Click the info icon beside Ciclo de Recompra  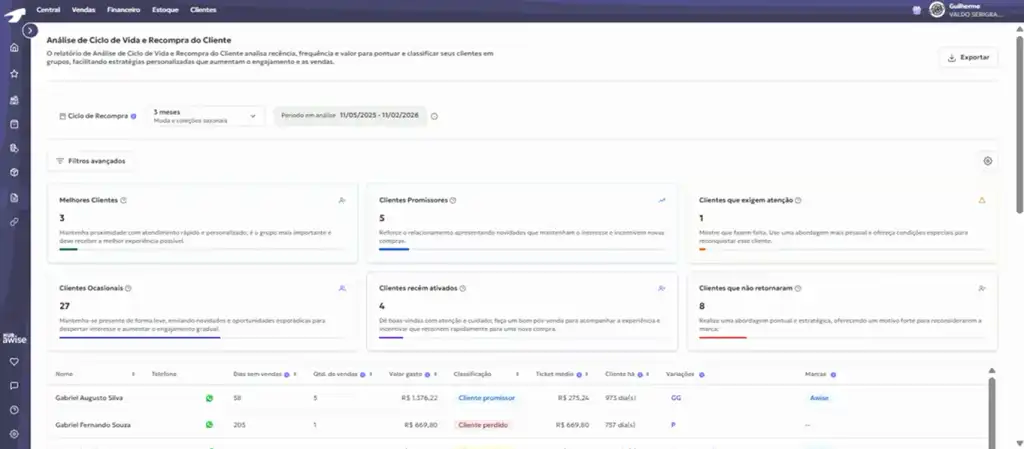(133, 116)
